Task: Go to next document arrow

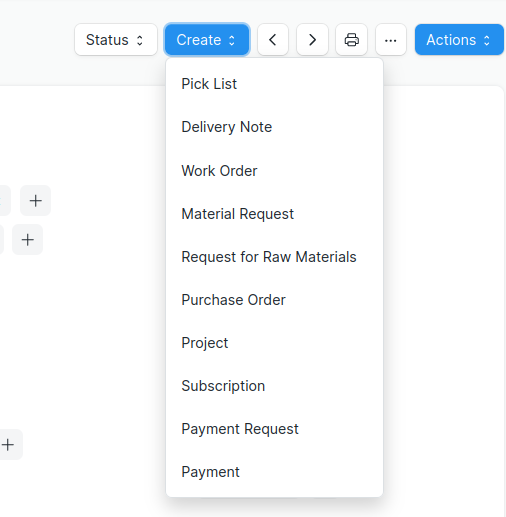Action: pos(312,40)
